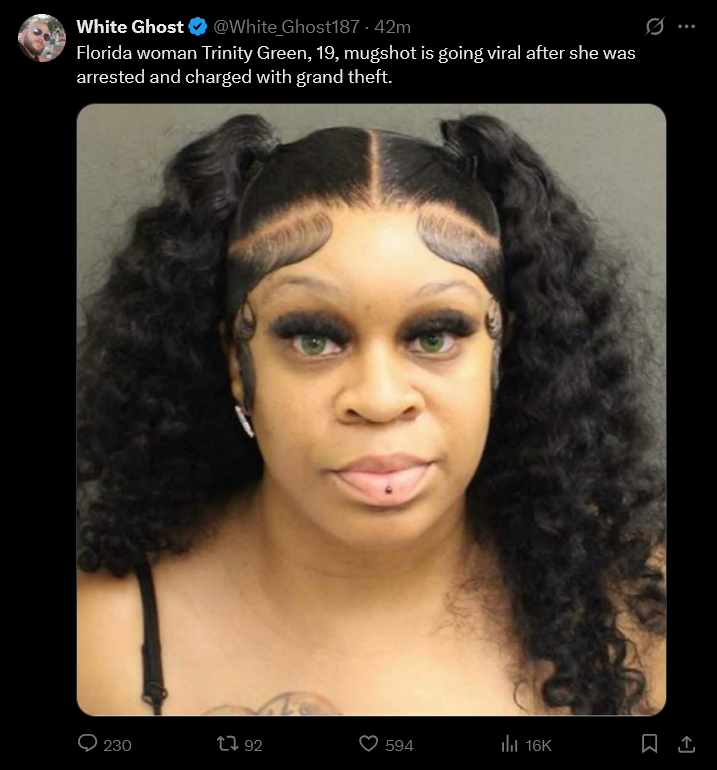Image resolution: width=717 pixels, height=770 pixels.
Task: Click the reply speech bubble icon
Action: (87, 743)
